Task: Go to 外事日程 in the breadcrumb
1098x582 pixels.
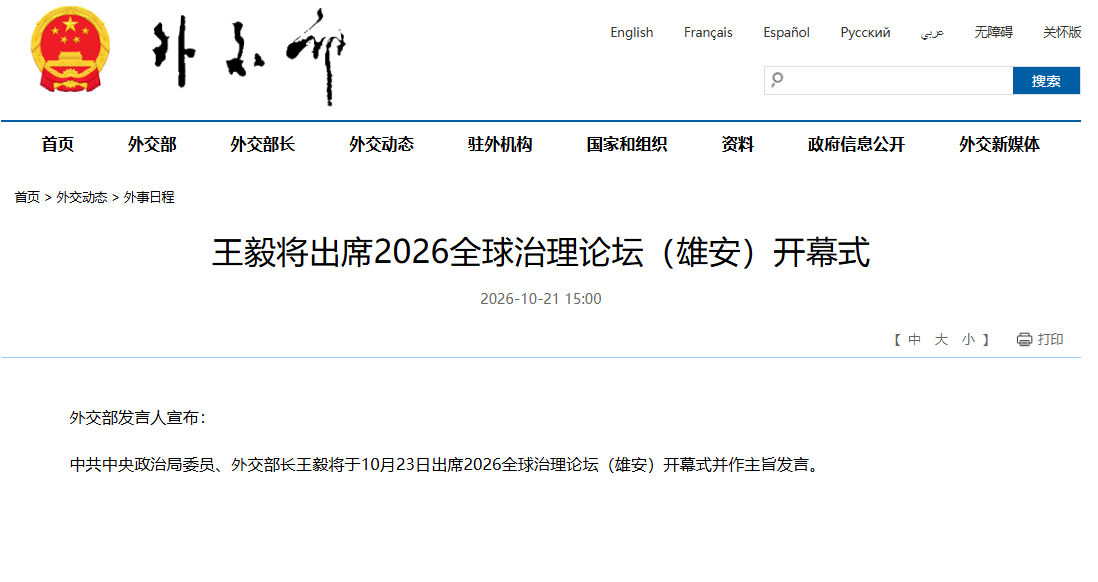Action: pos(149,198)
